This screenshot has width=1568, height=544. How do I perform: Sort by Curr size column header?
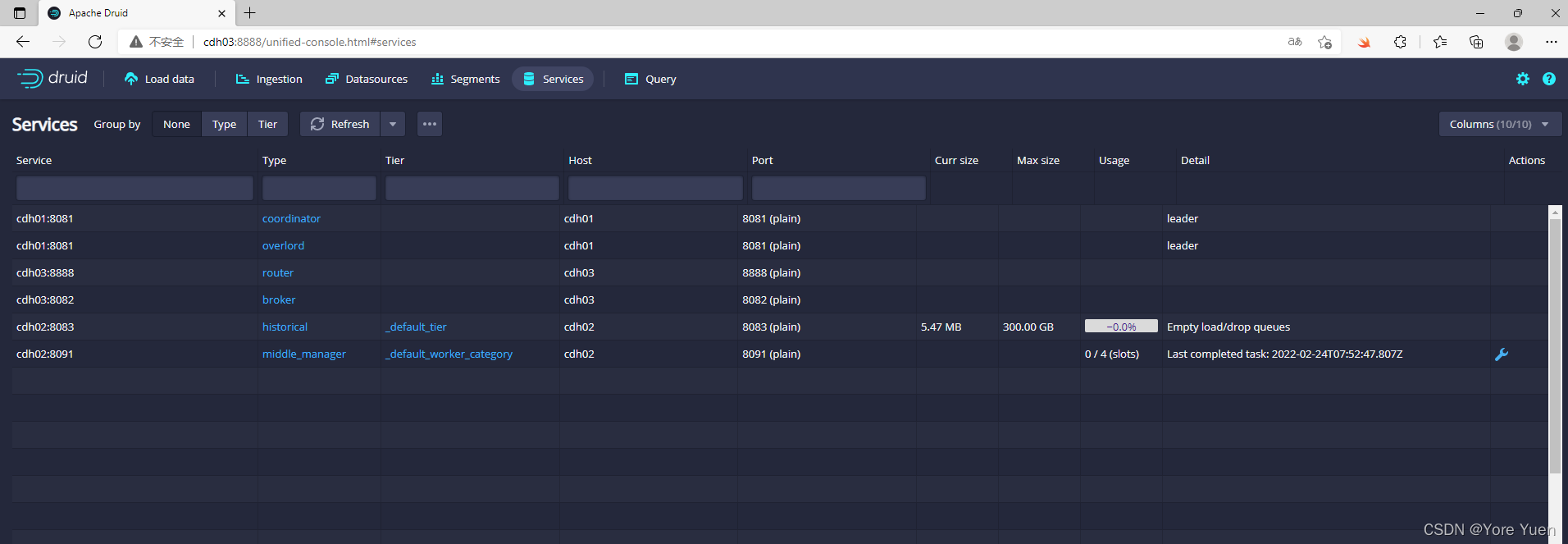(x=956, y=160)
